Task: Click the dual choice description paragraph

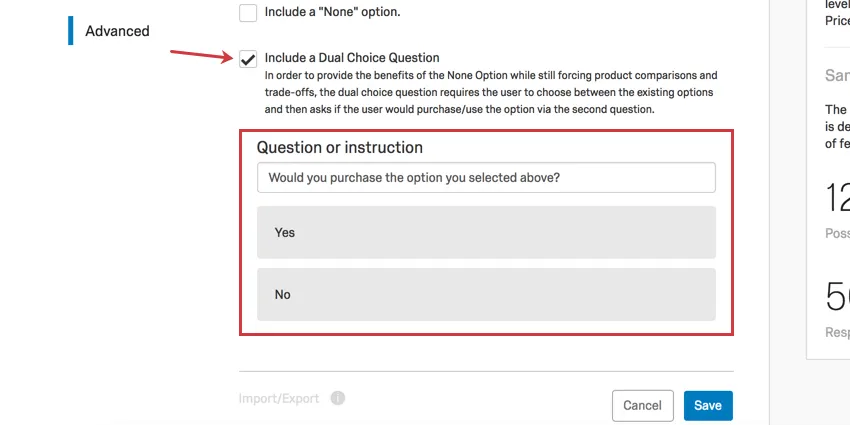Action: click(490, 92)
